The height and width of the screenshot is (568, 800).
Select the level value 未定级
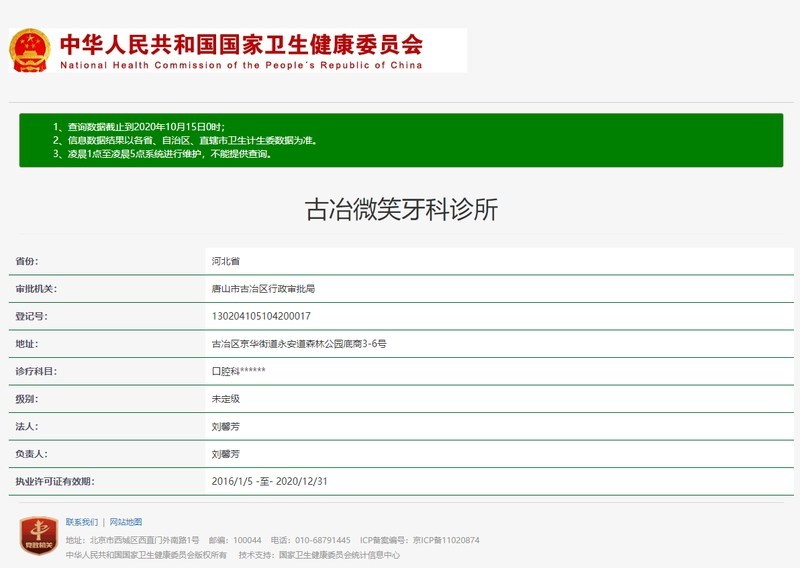226,399
